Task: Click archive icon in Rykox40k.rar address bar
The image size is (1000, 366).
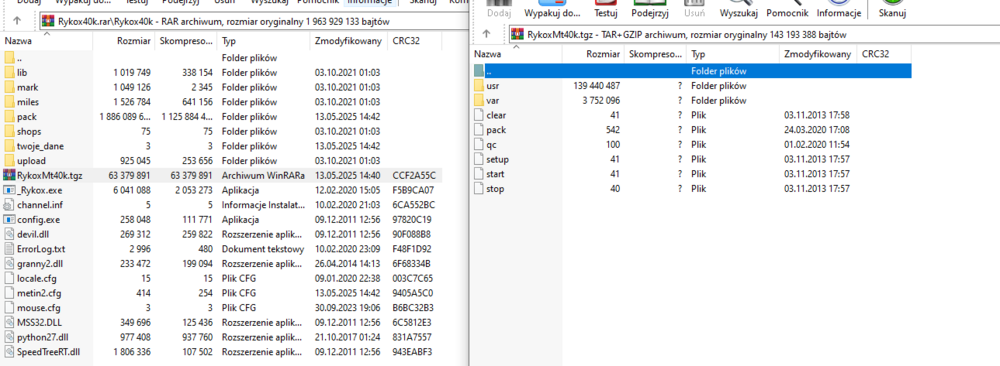Action: (48, 21)
